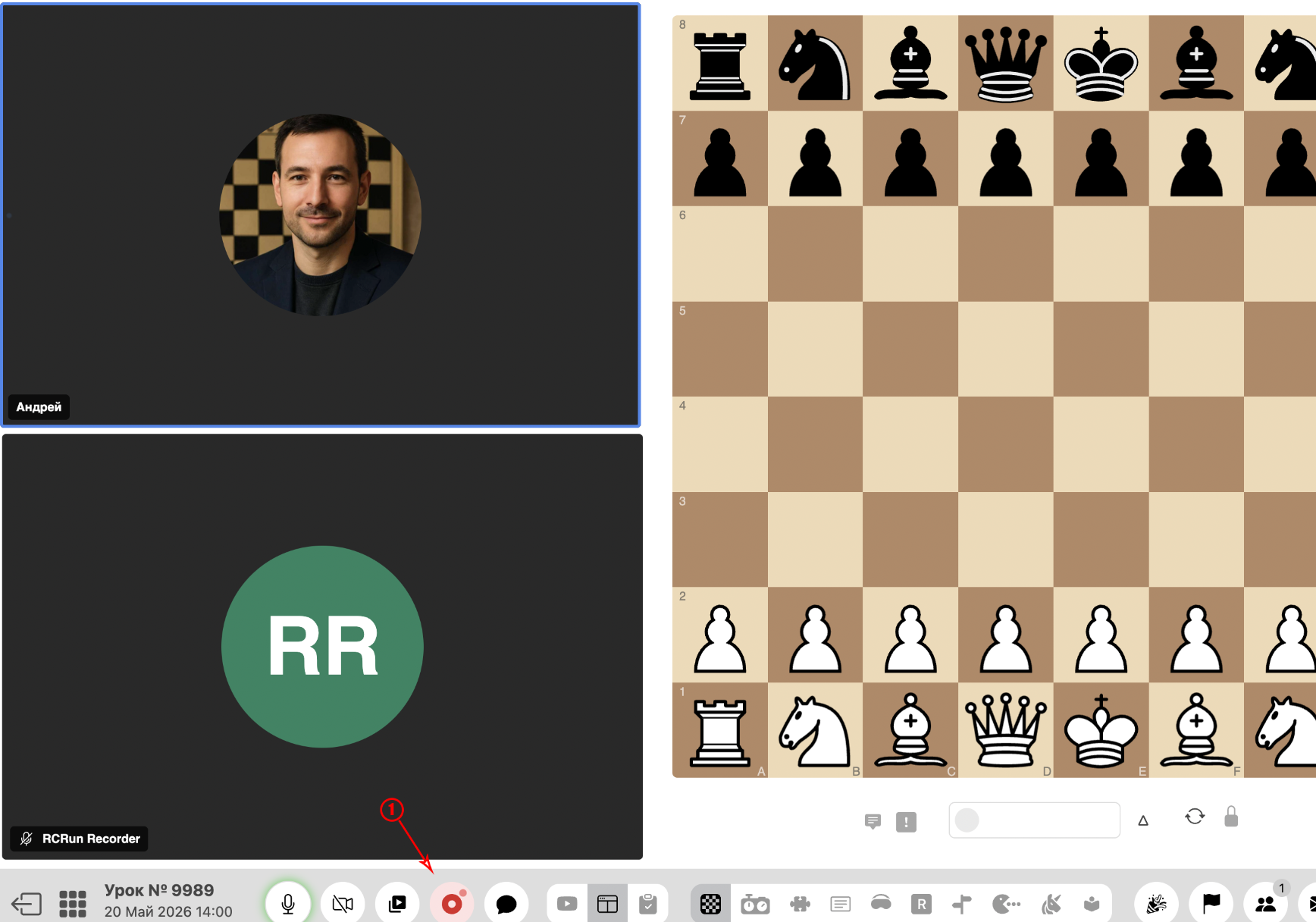Image resolution: width=1316 pixels, height=922 pixels.
Task: Click the party popper celebration button
Action: point(1157,904)
